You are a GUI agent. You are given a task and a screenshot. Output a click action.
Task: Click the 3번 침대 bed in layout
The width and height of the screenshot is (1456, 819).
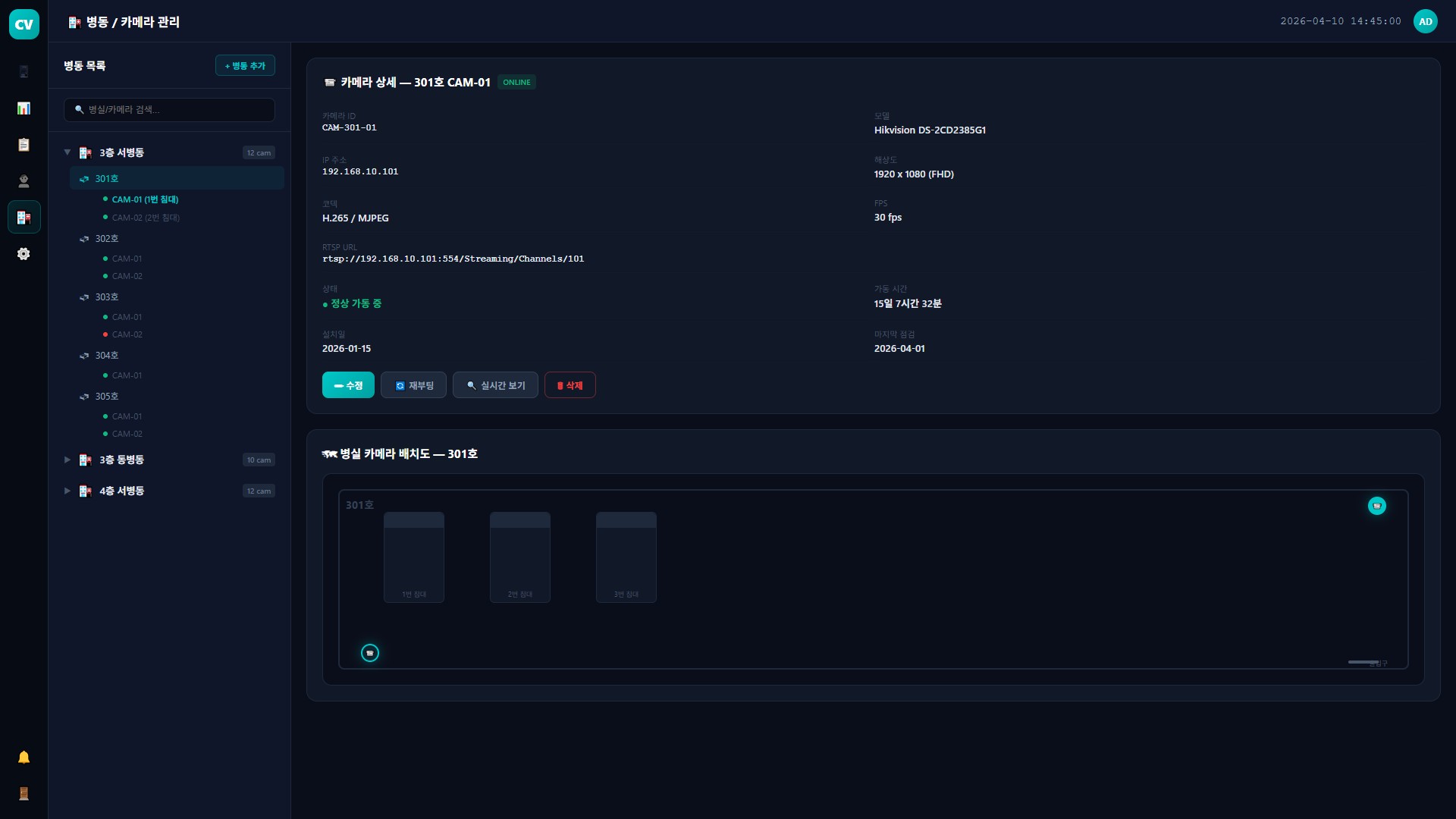click(626, 557)
